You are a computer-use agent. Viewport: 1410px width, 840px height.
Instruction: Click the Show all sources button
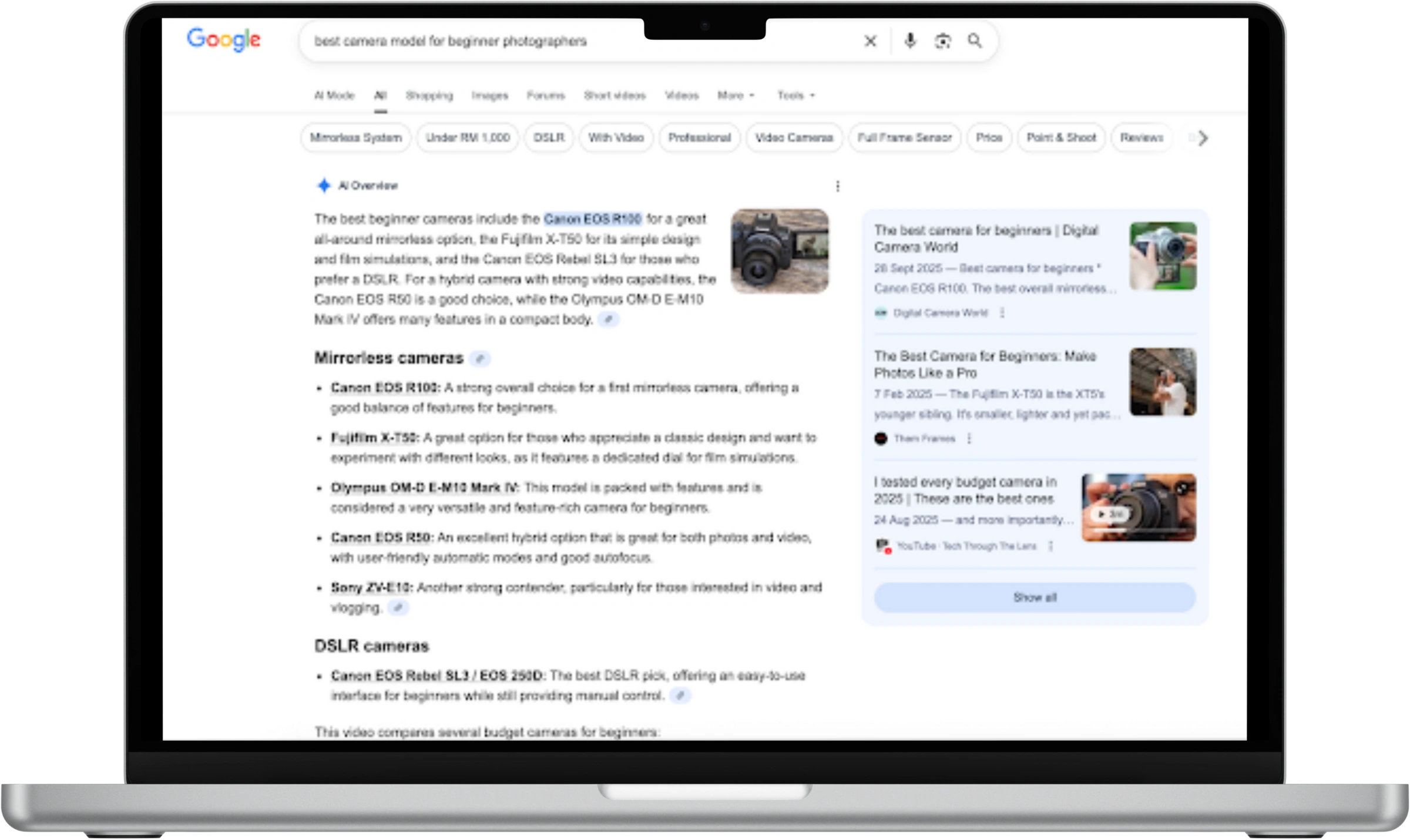[1034, 597]
